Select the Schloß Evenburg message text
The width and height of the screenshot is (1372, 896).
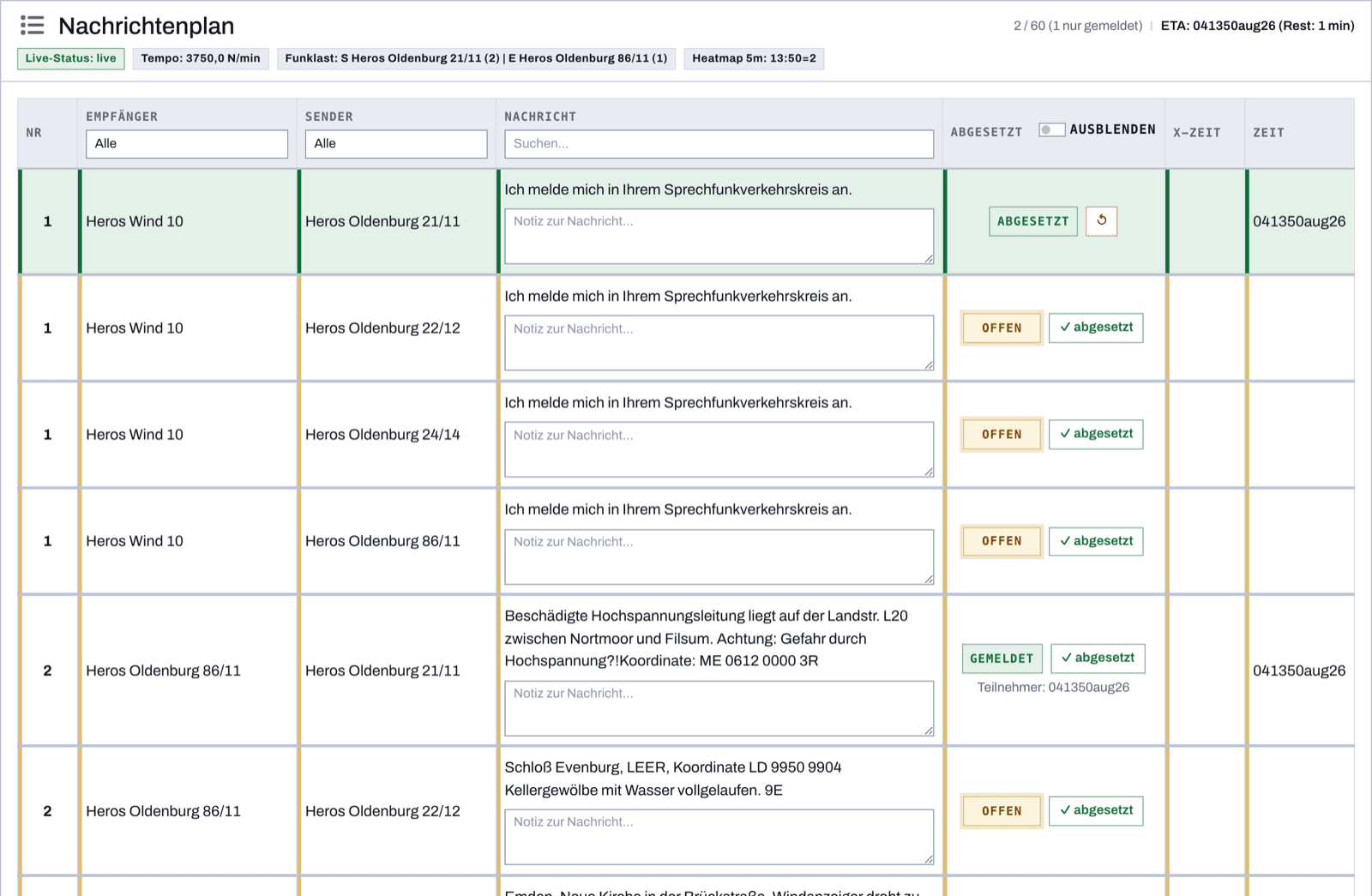point(673,779)
